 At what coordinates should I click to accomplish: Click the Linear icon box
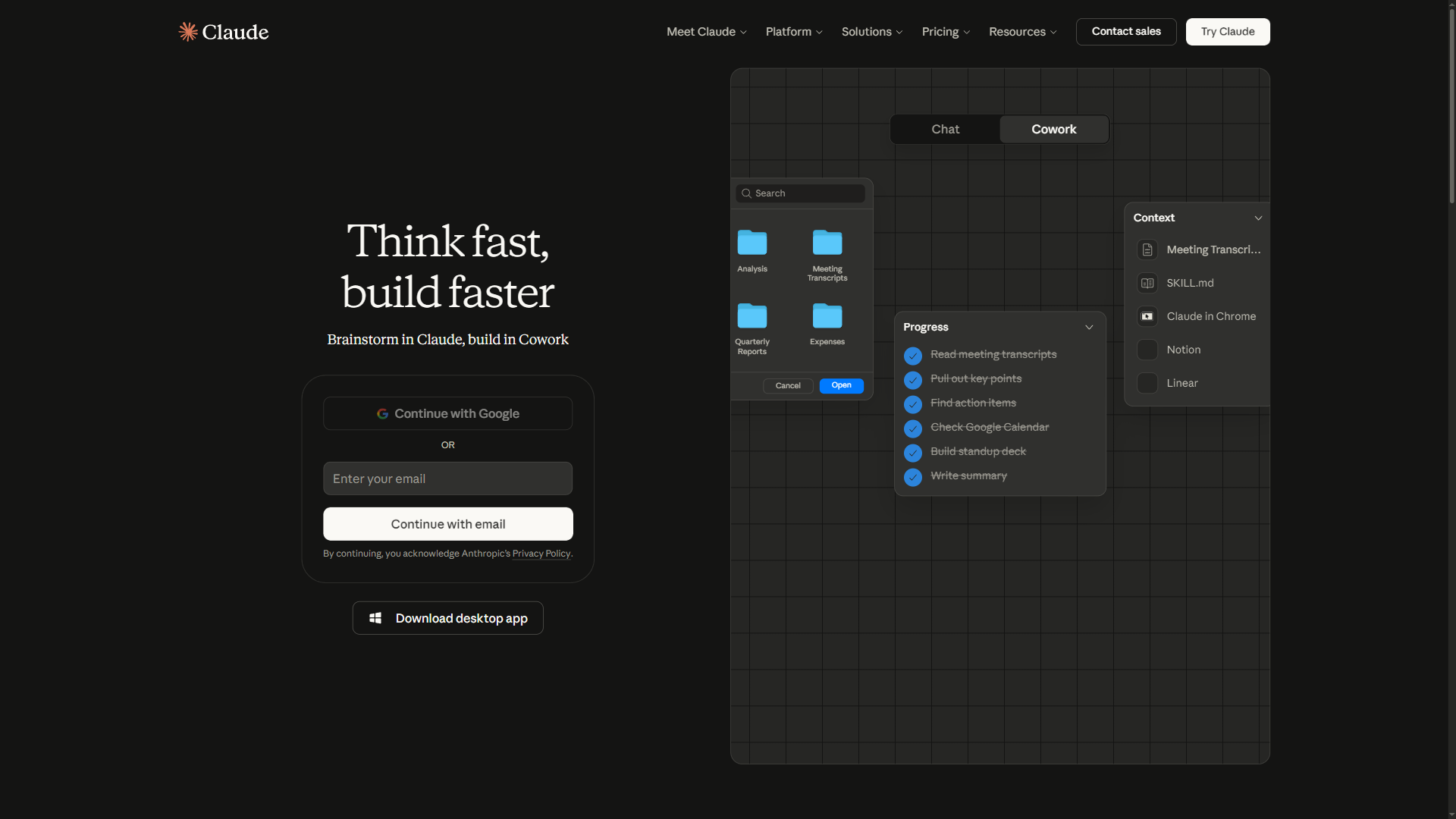[x=1147, y=383]
